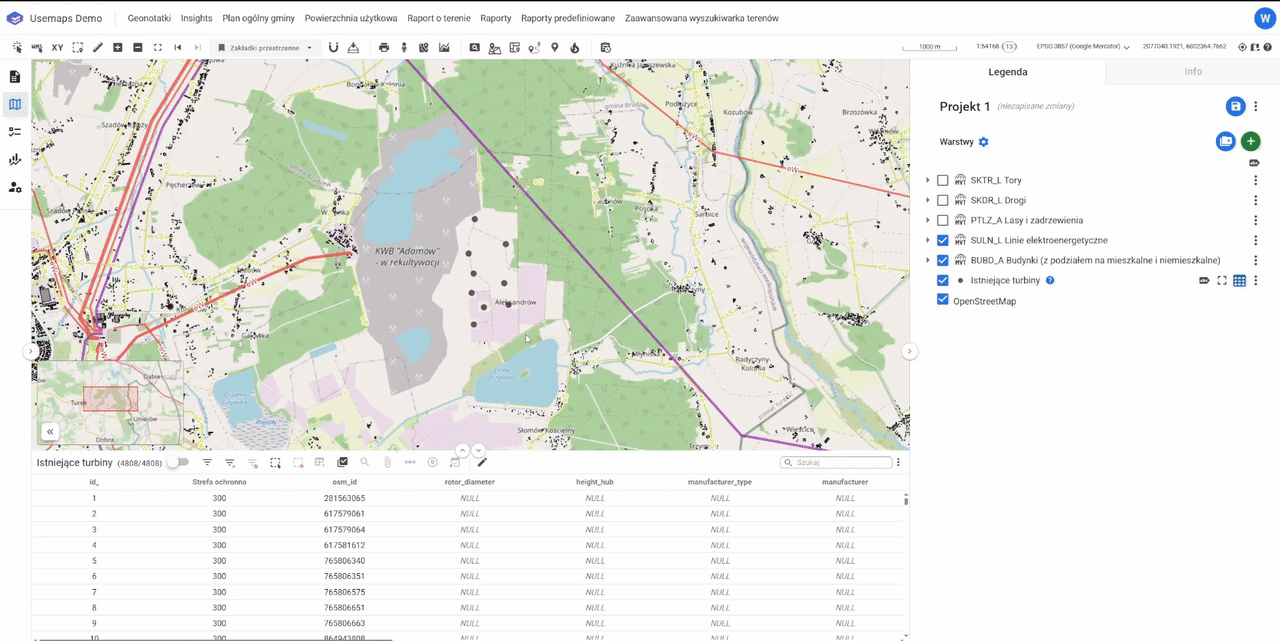The height and width of the screenshot is (641, 1280).
Task: Open the Zakładki przestrzenne dropdown
Action: point(265,47)
